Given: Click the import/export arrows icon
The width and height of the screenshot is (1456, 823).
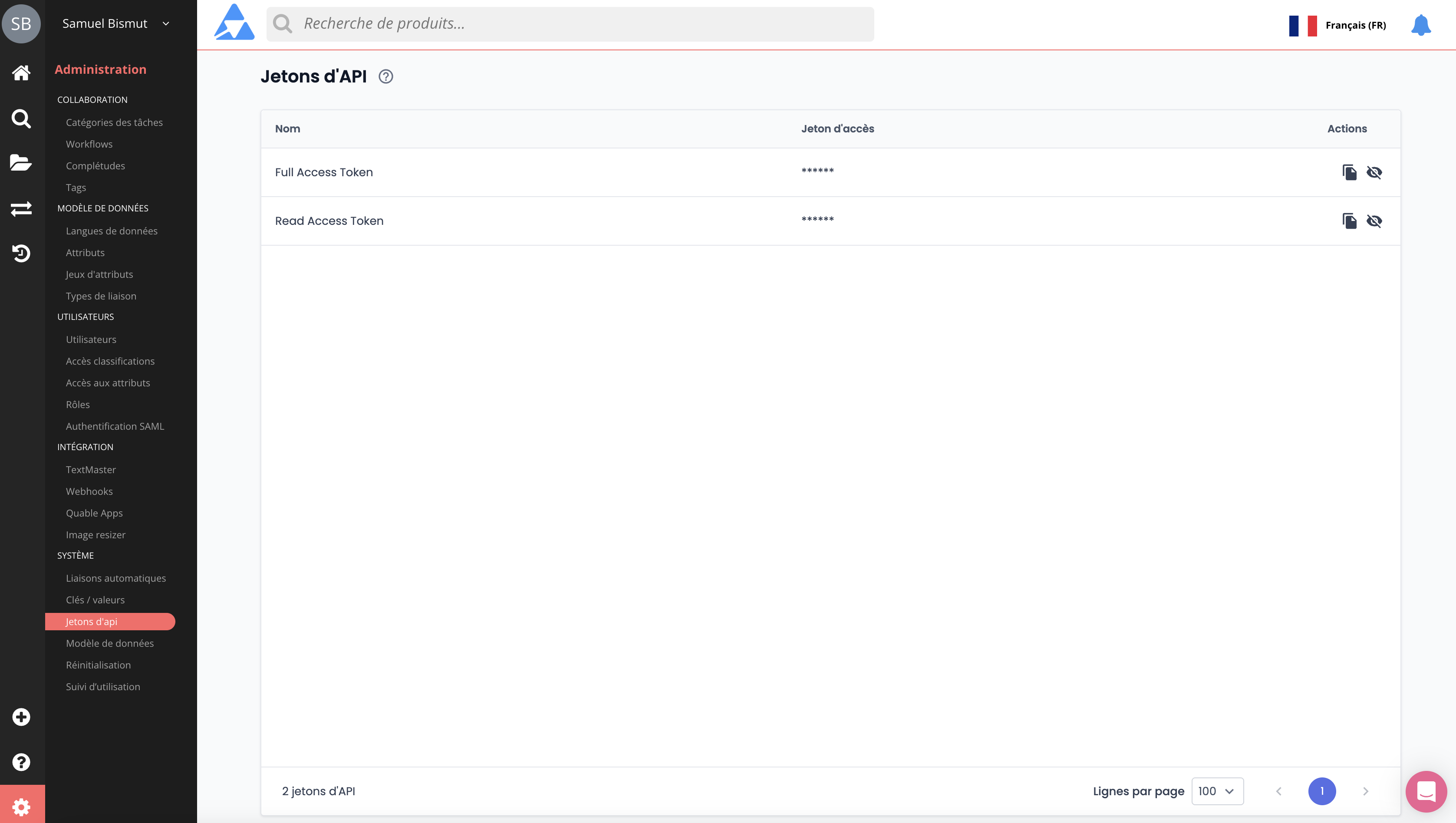Looking at the screenshot, I should pos(21,209).
